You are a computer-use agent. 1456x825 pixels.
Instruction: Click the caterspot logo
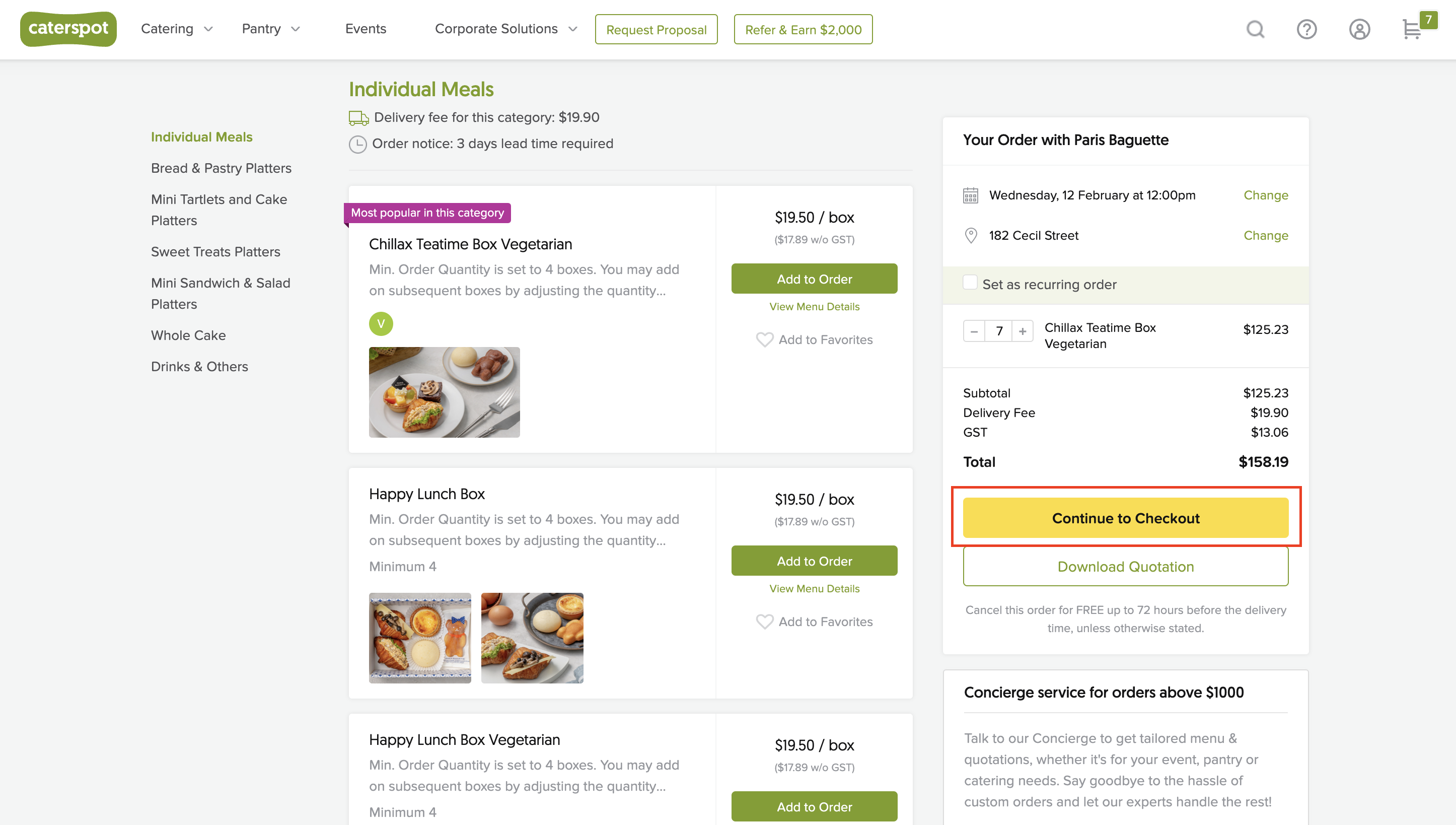[x=68, y=28]
